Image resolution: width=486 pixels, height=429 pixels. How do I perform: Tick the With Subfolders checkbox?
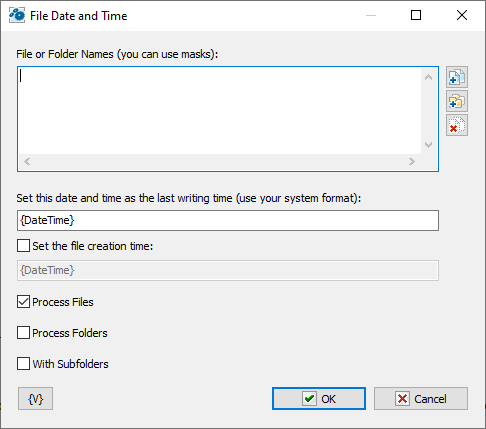[x=23, y=364]
